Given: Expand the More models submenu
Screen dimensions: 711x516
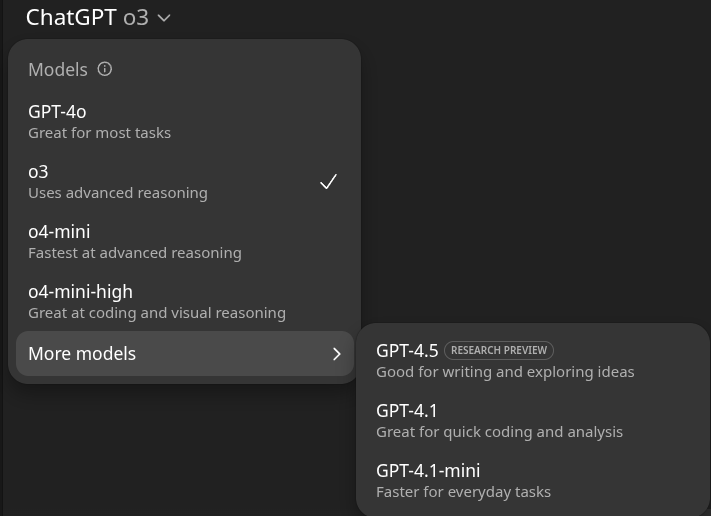Looking at the screenshot, I should tap(184, 354).
